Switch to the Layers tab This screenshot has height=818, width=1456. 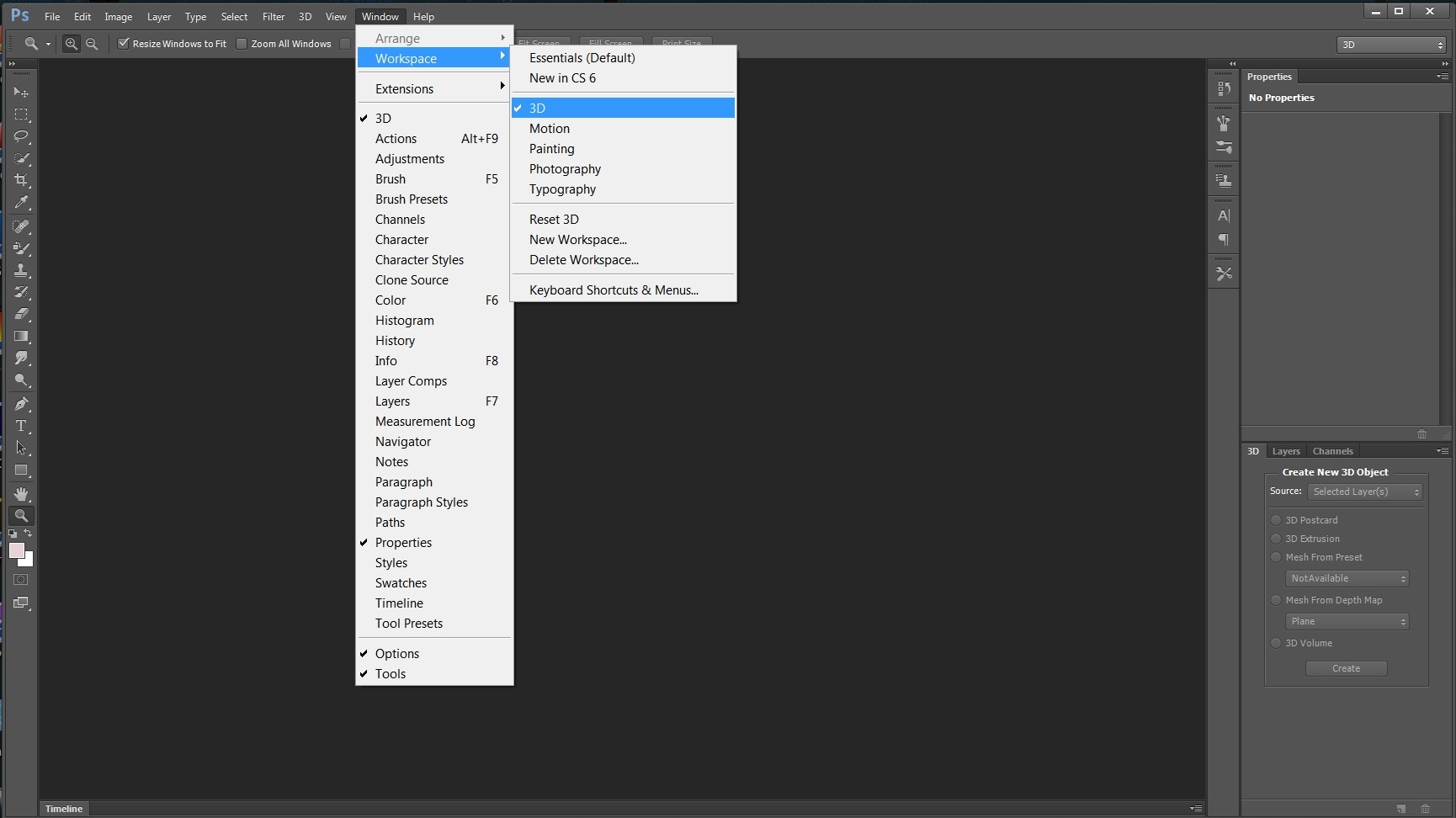pos(1285,451)
